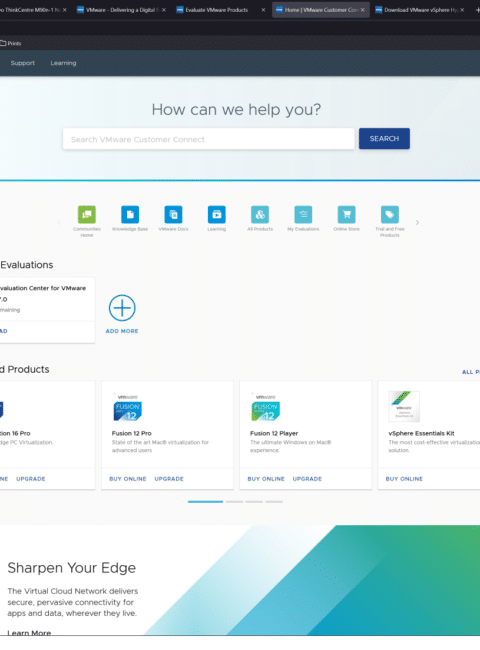480x650 pixels.
Task: Open the All Products icon
Action: click(x=260, y=214)
